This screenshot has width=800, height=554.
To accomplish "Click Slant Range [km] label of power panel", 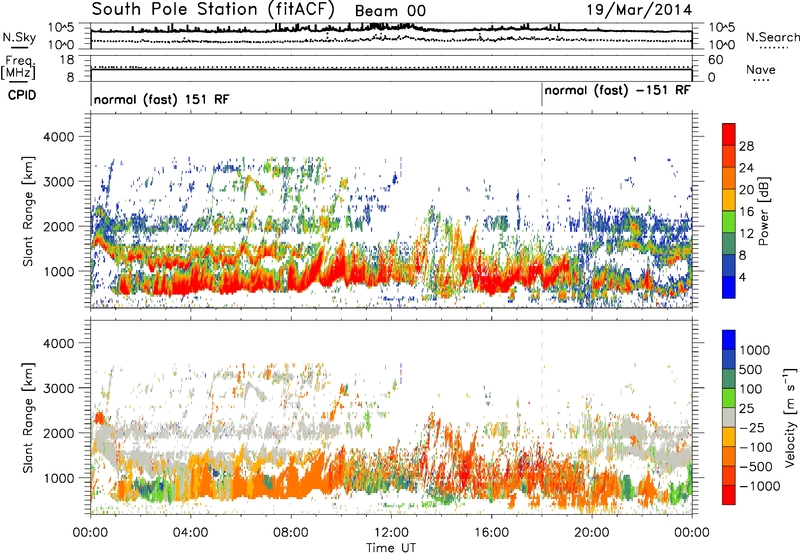I will point(28,211).
